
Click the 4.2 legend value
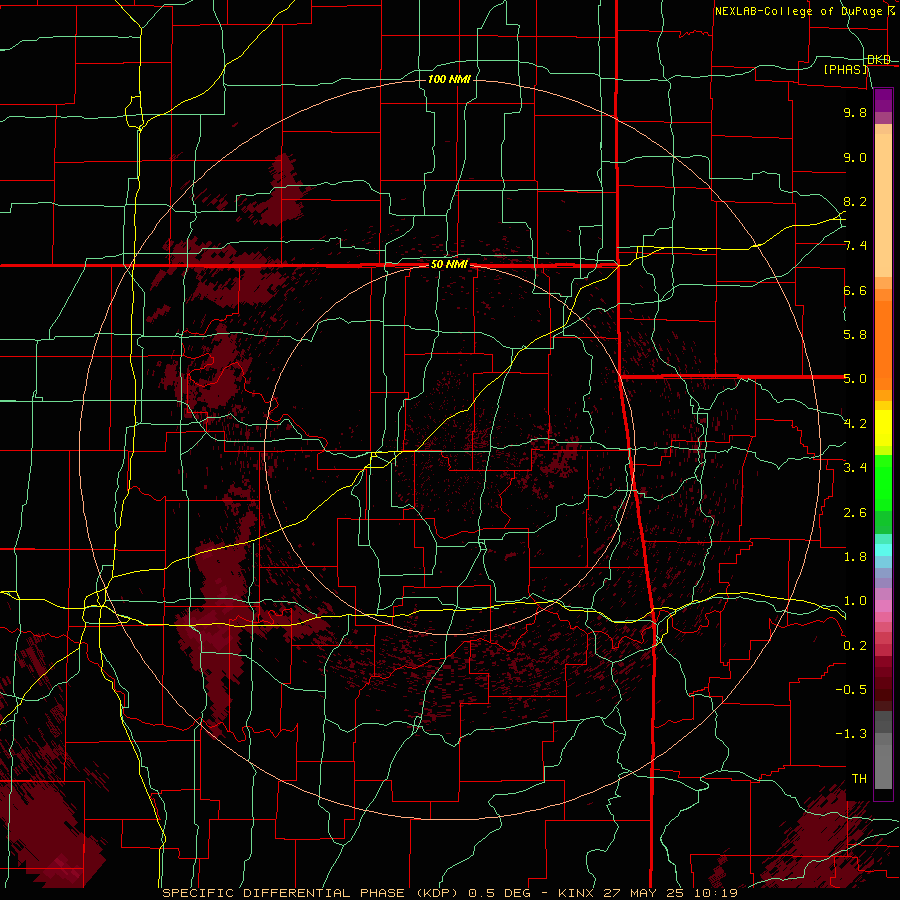[x=855, y=424]
